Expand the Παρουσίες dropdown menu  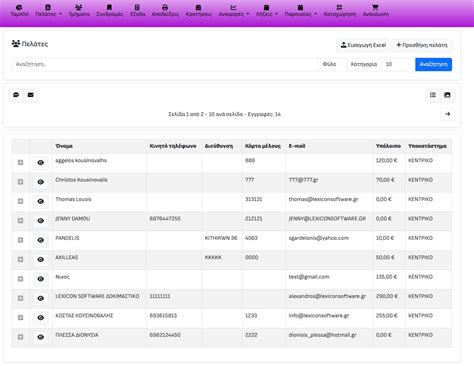pos(300,11)
